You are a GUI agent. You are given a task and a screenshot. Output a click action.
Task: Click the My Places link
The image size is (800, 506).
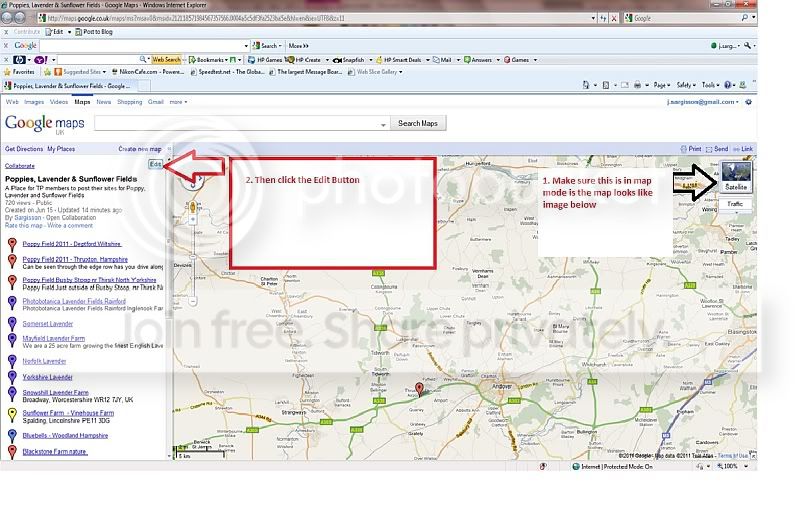[61, 149]
